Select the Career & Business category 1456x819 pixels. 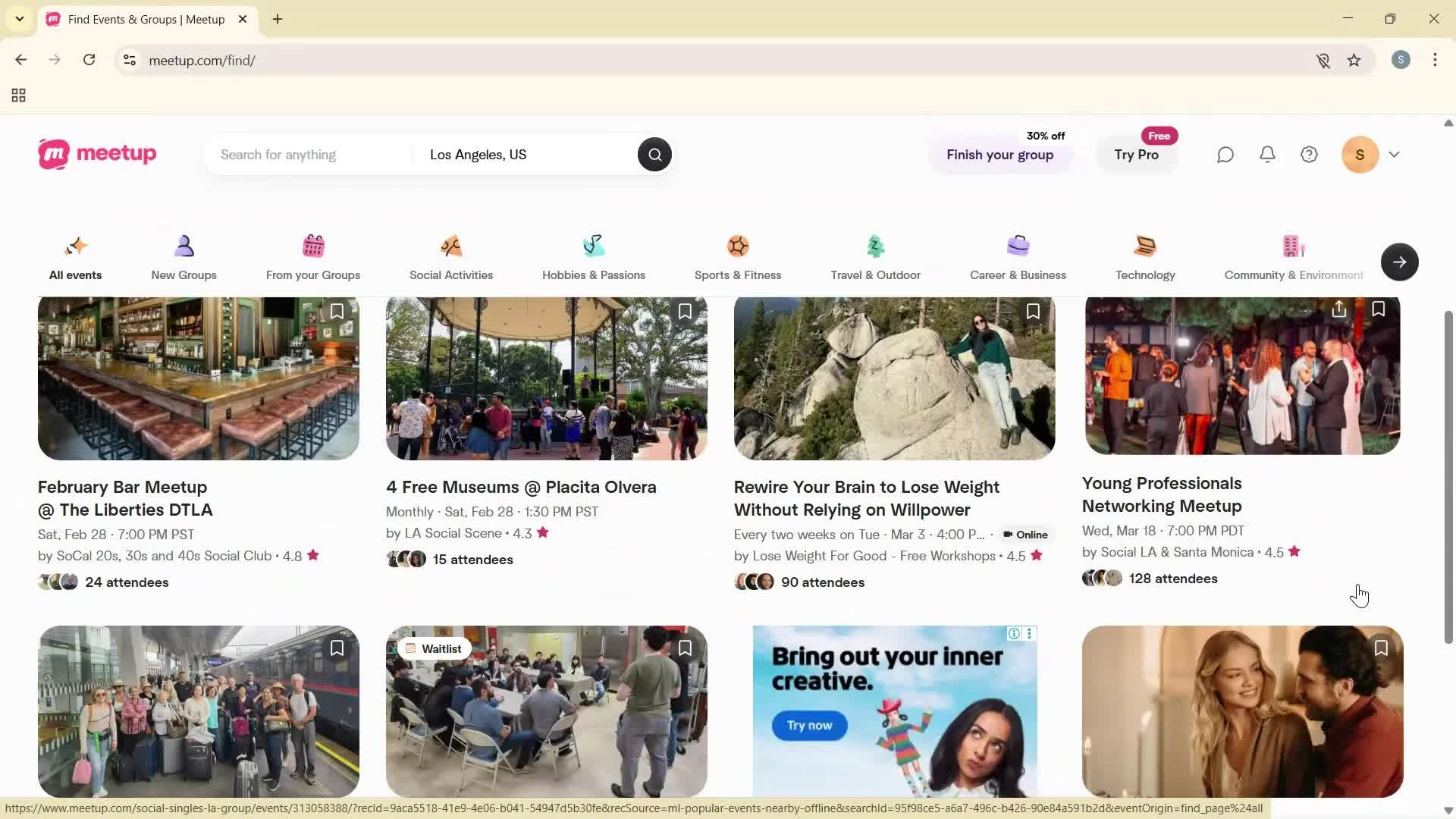(1018, 258)
